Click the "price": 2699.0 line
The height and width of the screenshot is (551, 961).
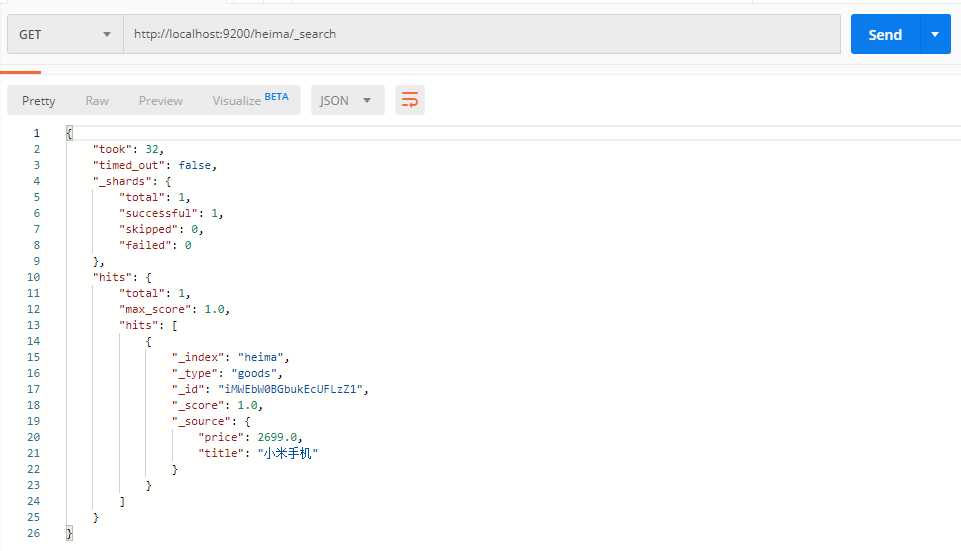pos(250,436)
